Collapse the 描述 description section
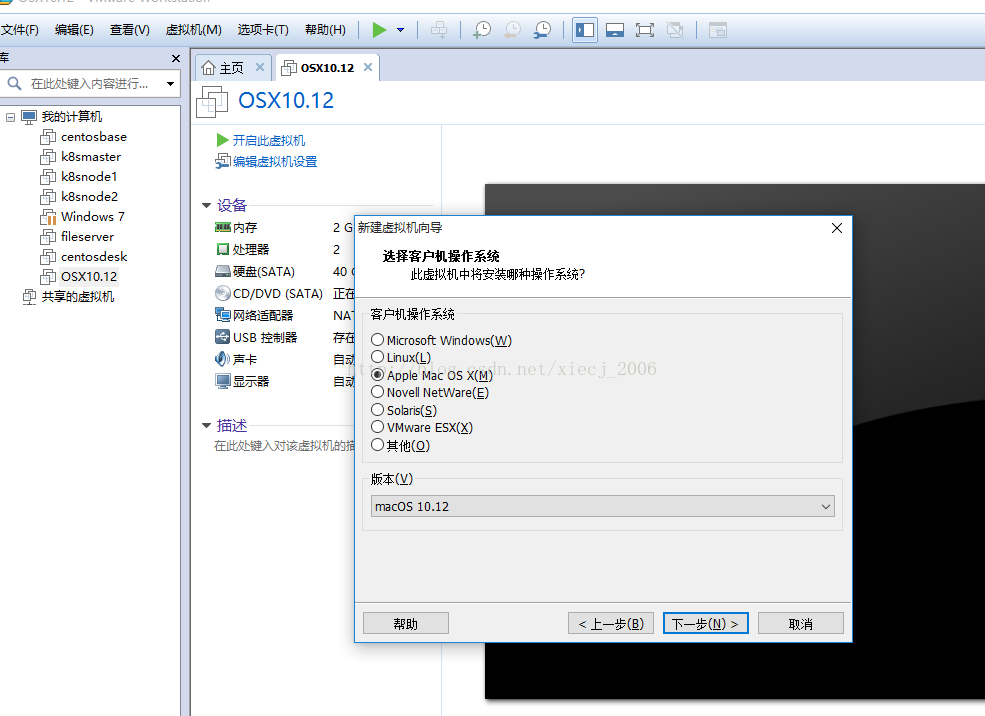Screen dimensions: 985x716 tap(207, 426)
